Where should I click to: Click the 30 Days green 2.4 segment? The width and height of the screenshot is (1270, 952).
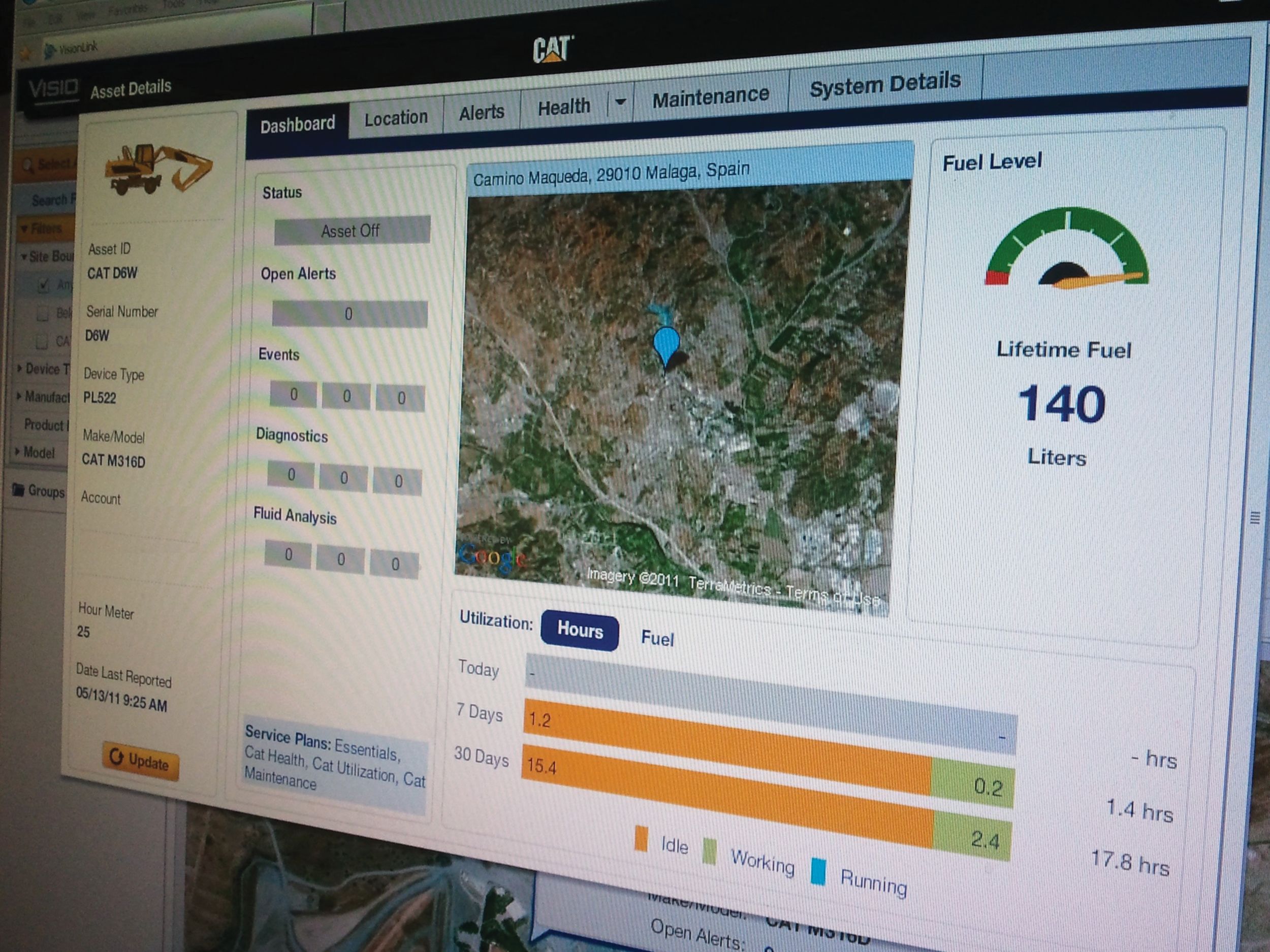[972, 836]
